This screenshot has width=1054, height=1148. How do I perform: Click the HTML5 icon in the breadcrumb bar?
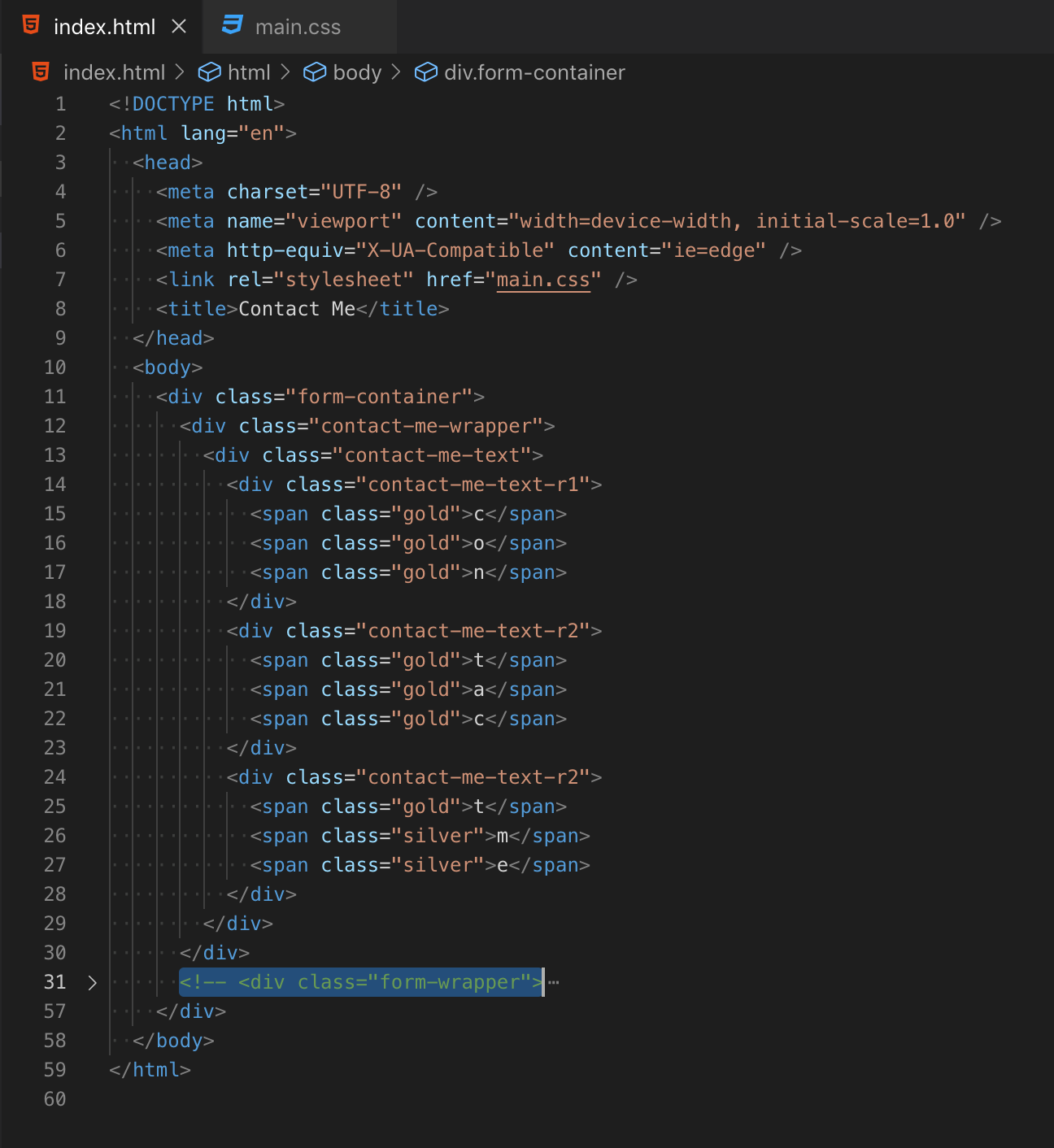click(x=41, y=72)
